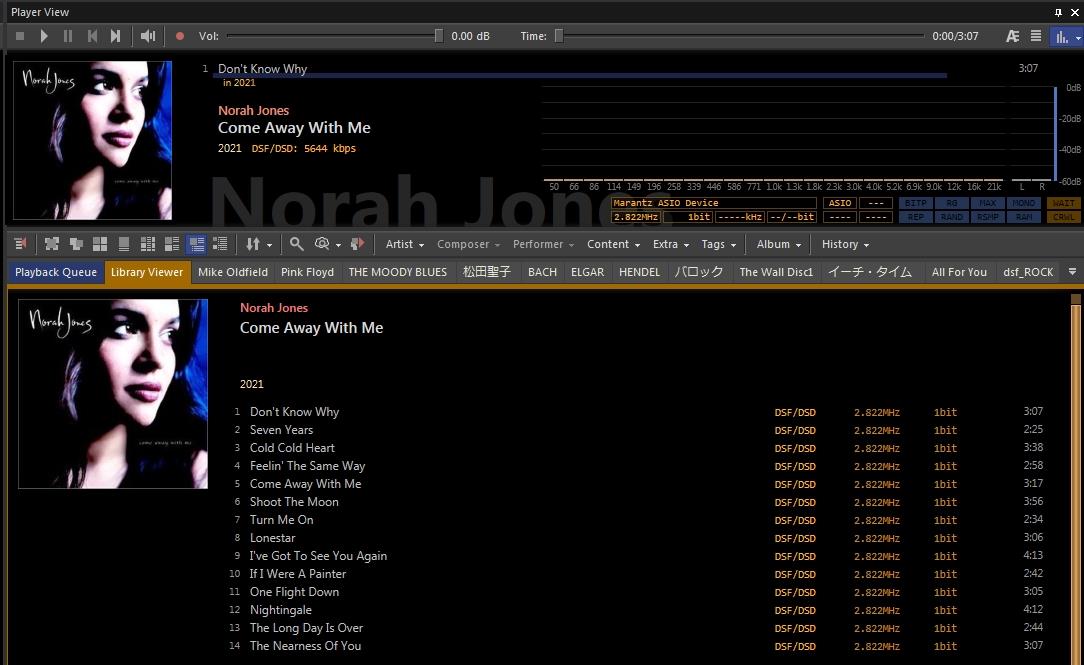Expand the Composer filter dropdown
This screenshot has width=1084, height=665.
click(x=468, y=244)
